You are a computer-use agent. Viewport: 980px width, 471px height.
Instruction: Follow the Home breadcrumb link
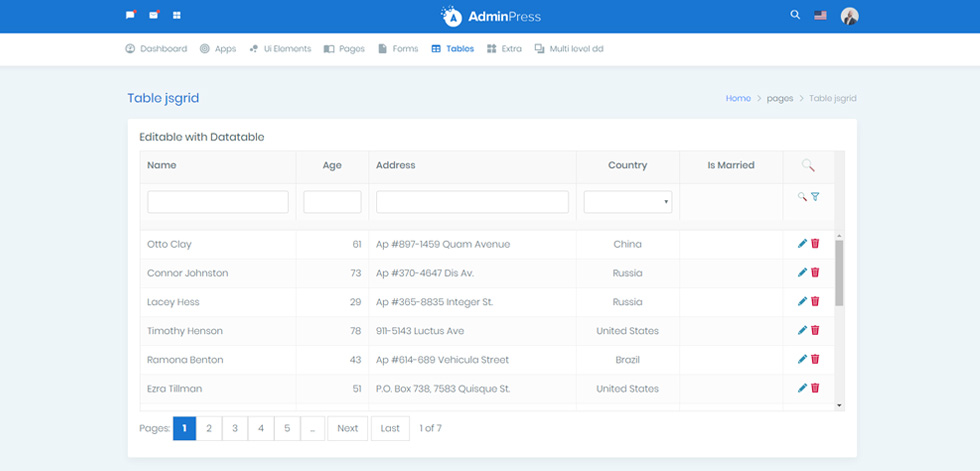738,99
